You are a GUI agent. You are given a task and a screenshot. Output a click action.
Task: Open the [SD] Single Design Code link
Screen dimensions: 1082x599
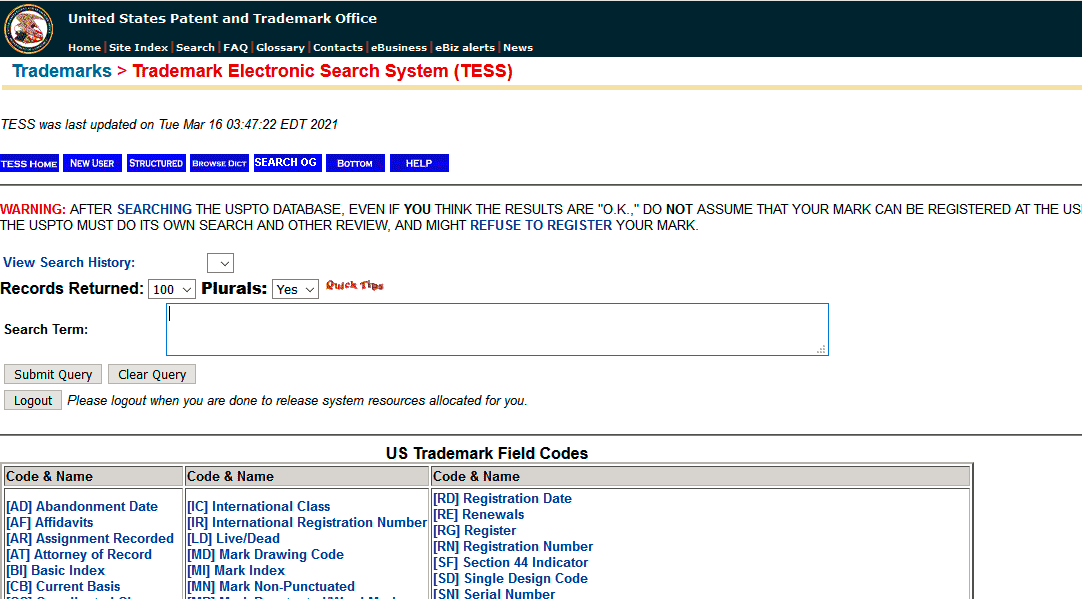(510, 578)
